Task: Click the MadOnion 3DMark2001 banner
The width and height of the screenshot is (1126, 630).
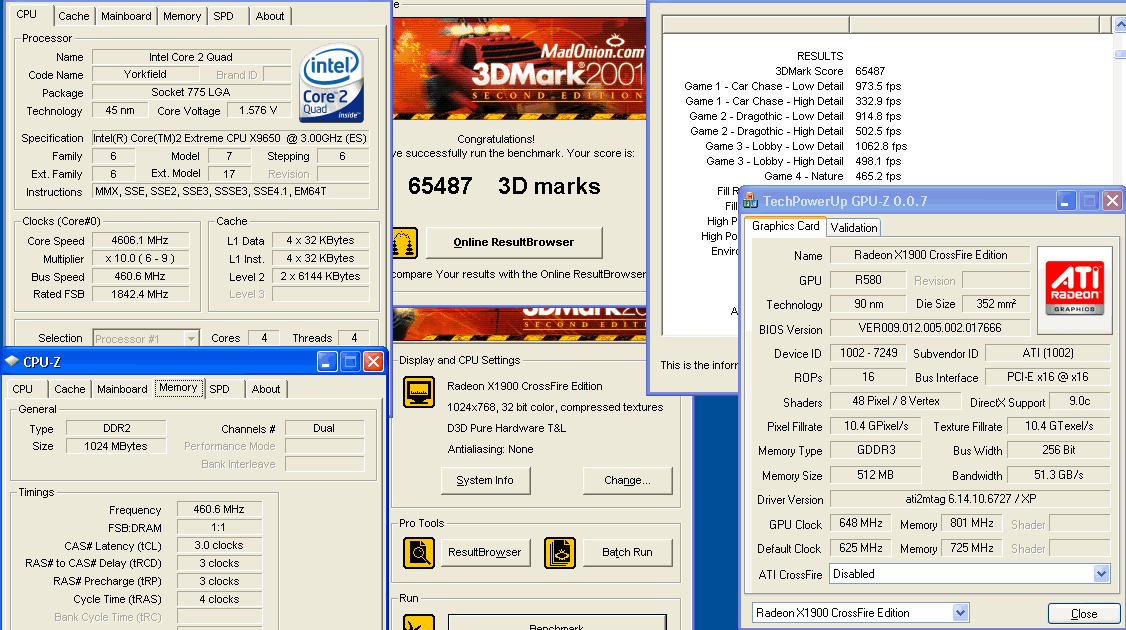Action: pos(519,69)
